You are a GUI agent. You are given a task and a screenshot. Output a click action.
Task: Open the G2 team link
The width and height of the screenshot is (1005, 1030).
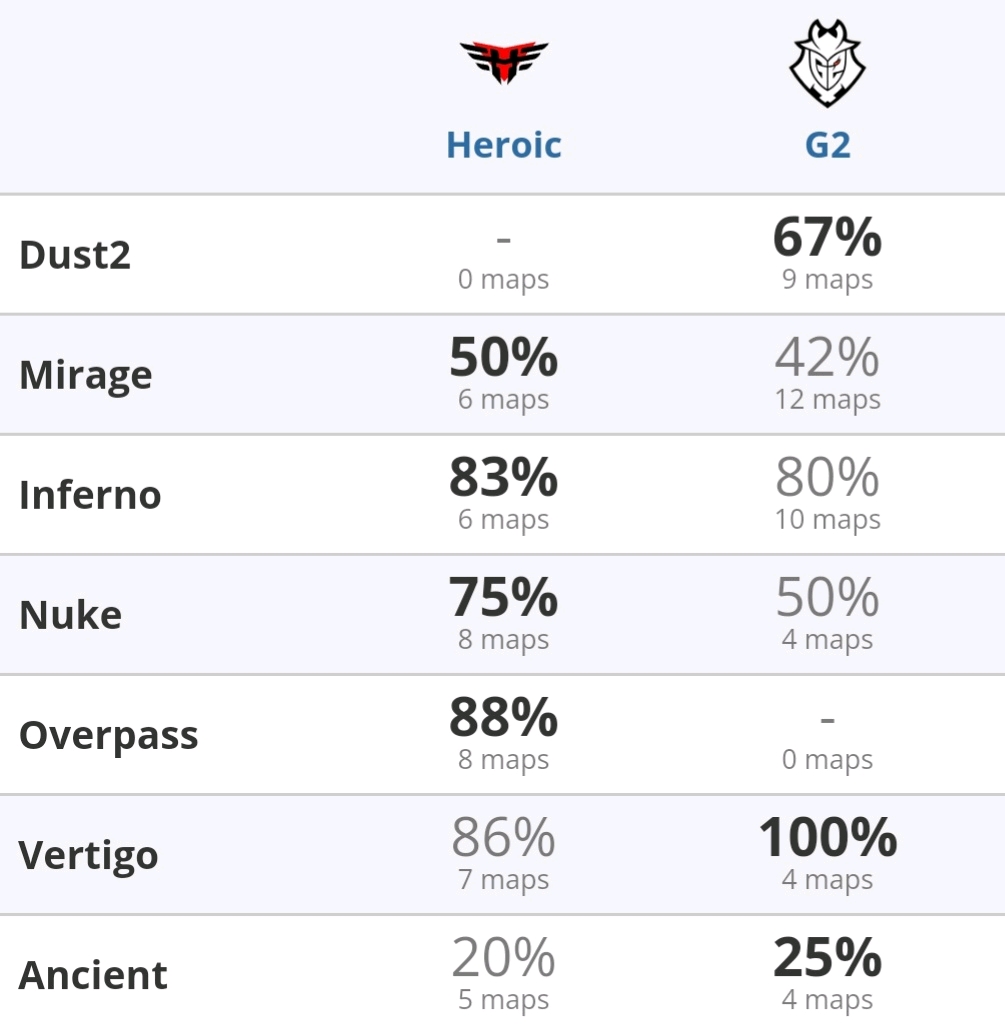point(828,145)
